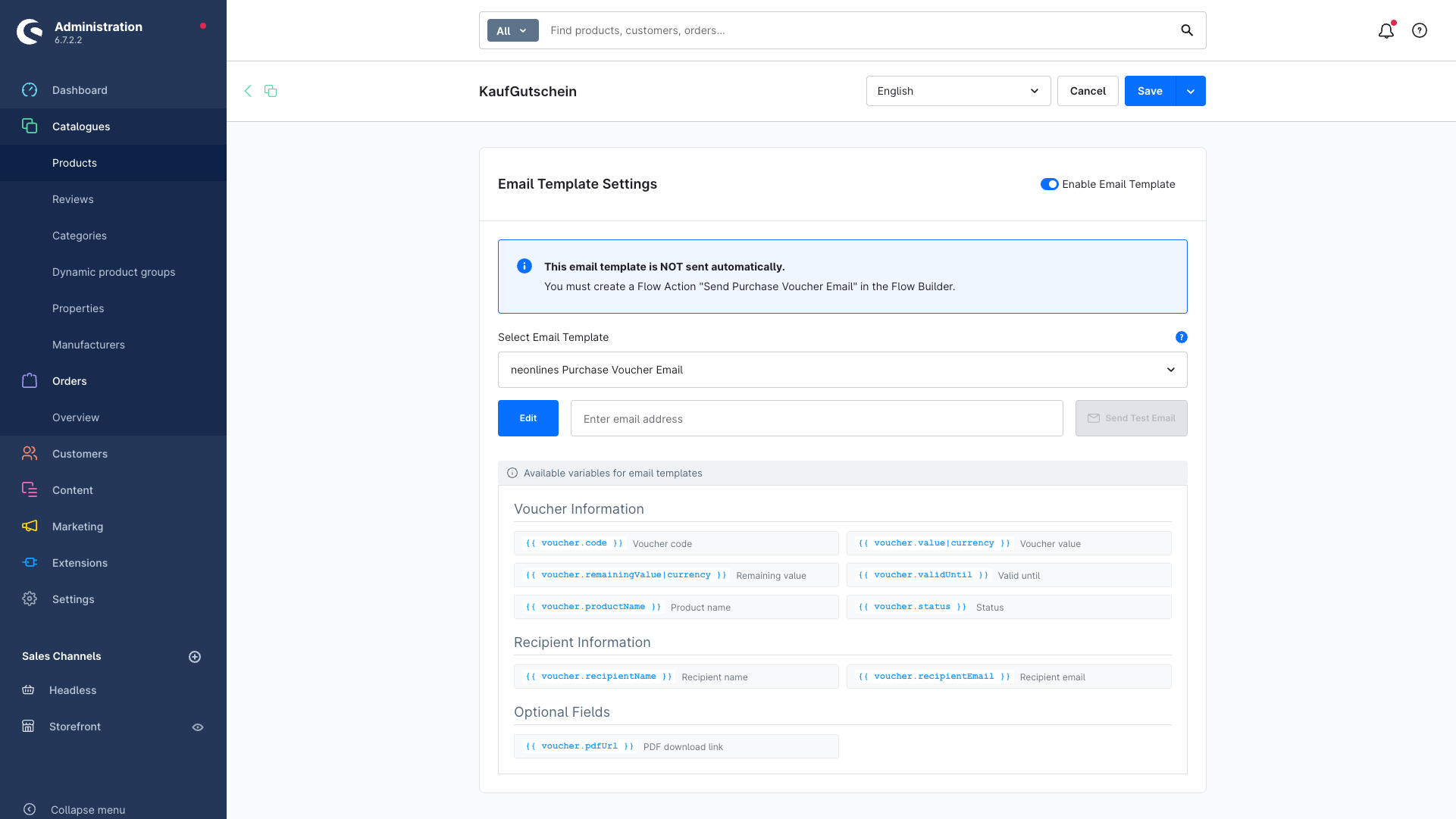Viewport: 1456px width, 819px height.
Task: Open Dynamic product groups menu item
Action: (114, 272)
